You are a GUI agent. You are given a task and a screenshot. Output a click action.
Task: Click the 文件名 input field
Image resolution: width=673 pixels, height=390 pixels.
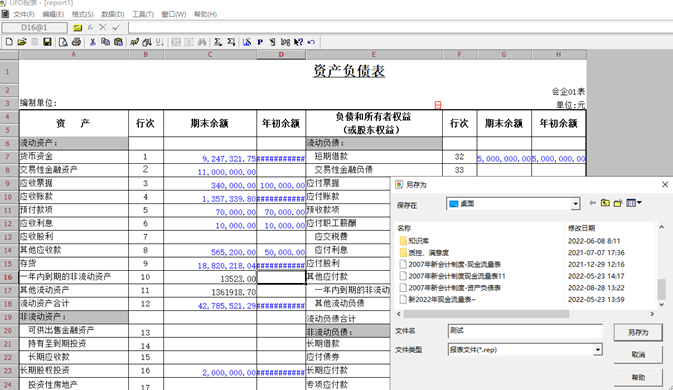click(x=525, y=331)
